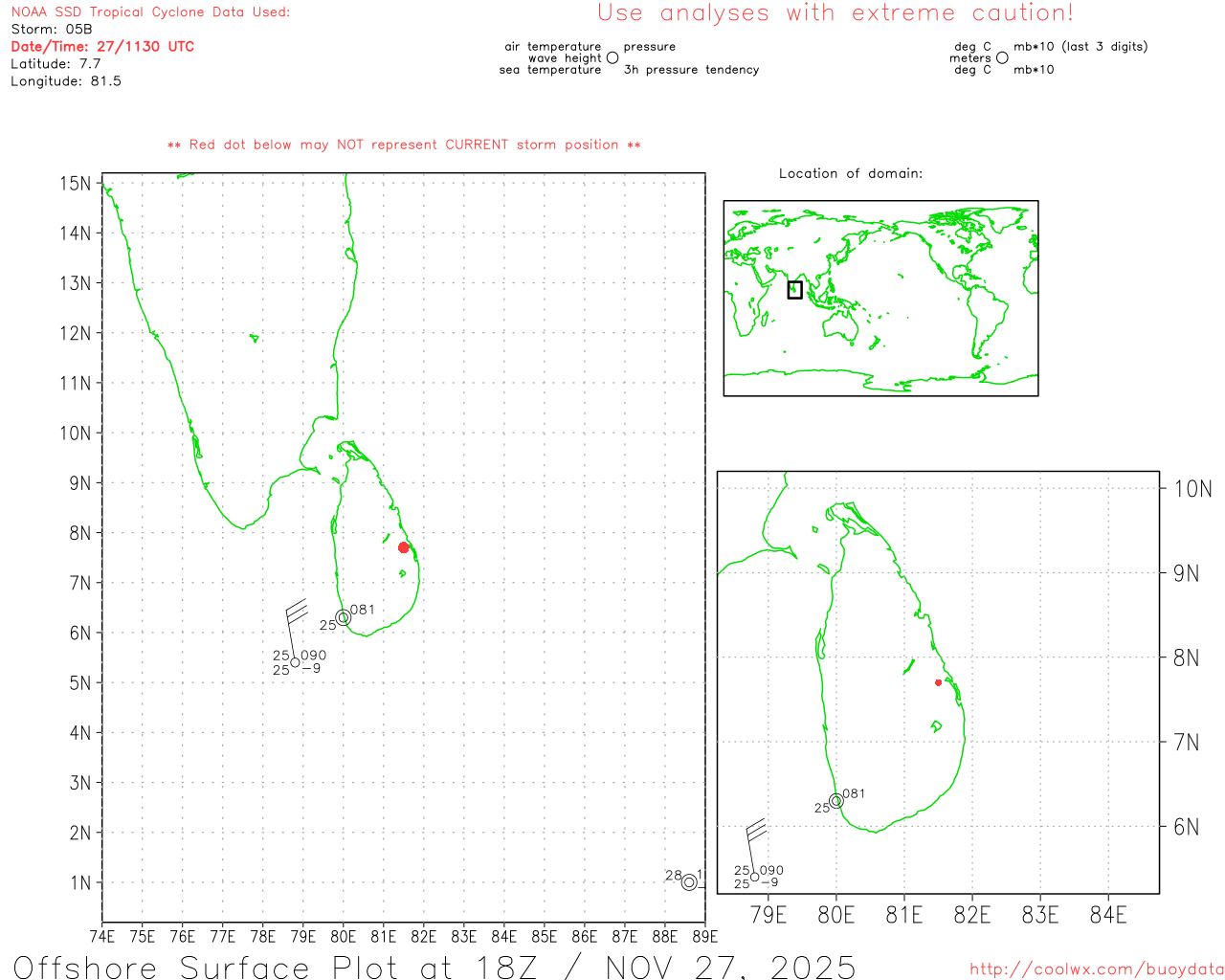
Task: Select buoy circle with 090 pressure, inset map
Action: [755, 877]
